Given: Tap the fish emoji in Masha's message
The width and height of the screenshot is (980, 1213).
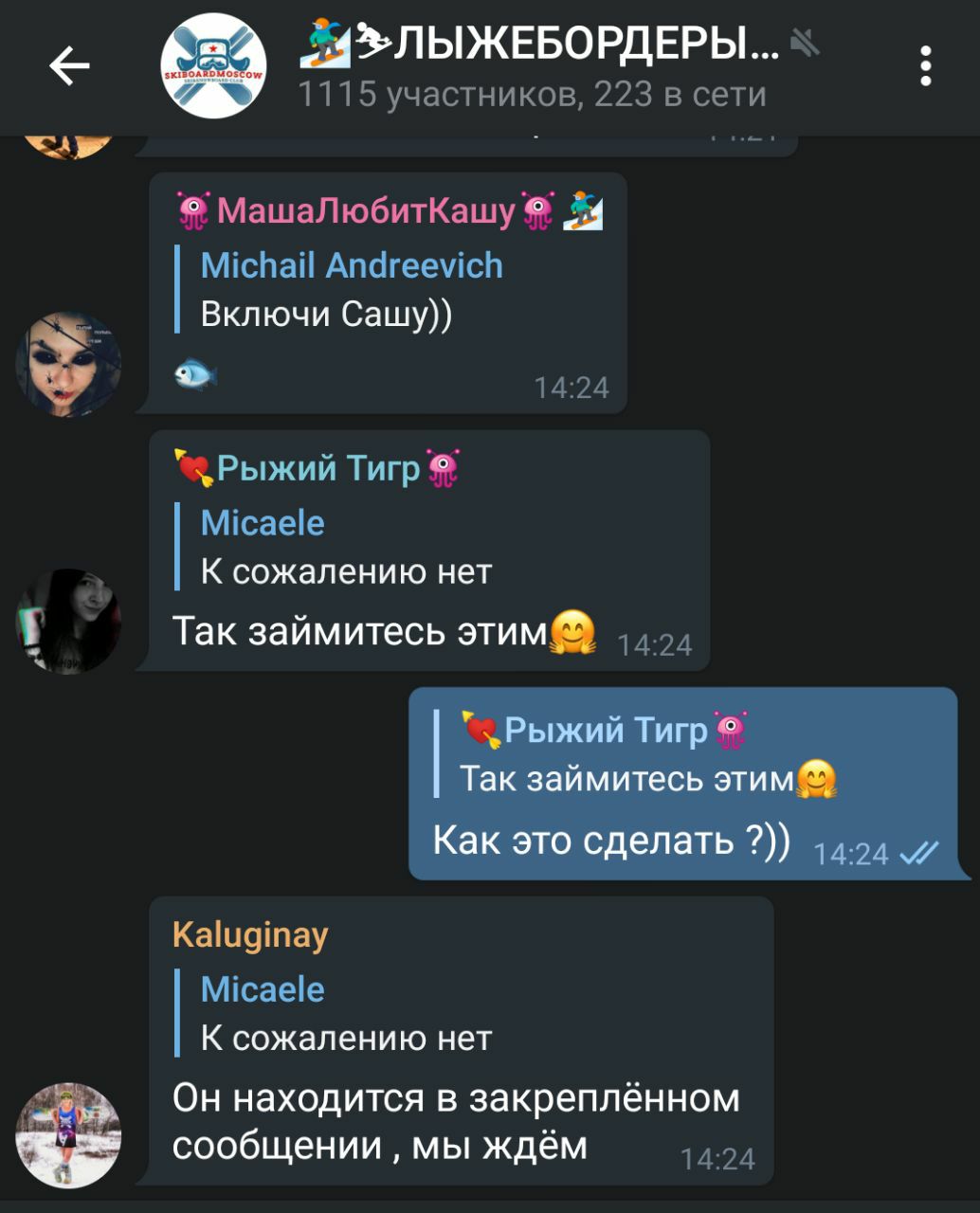Looking at the screenshot, I should [195, 375].
